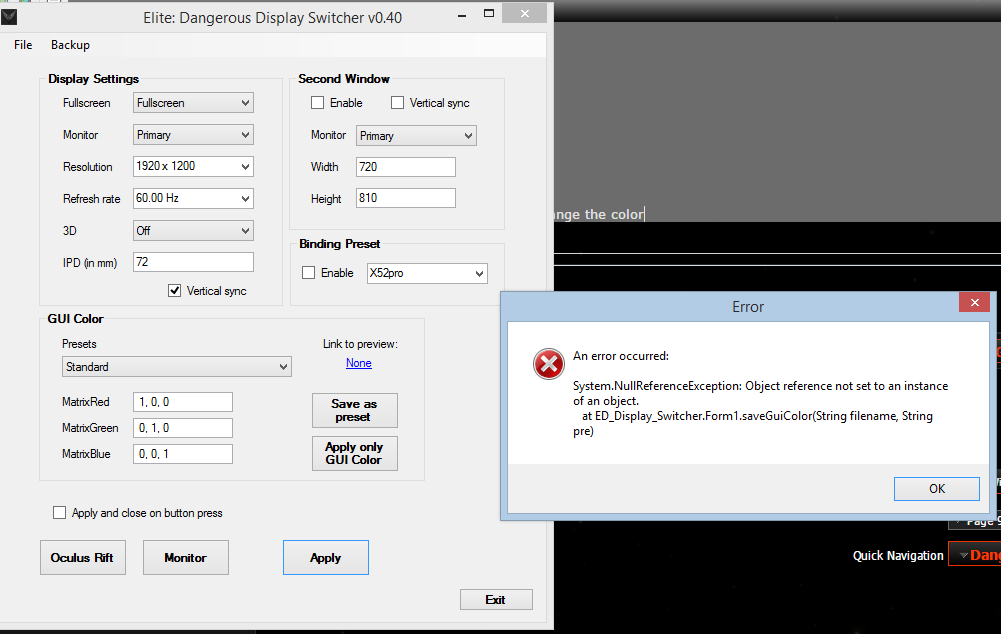Viewport: 1001px width, 634px height.
Task: Click the Exit button
Action: click(x=496, y=600)
